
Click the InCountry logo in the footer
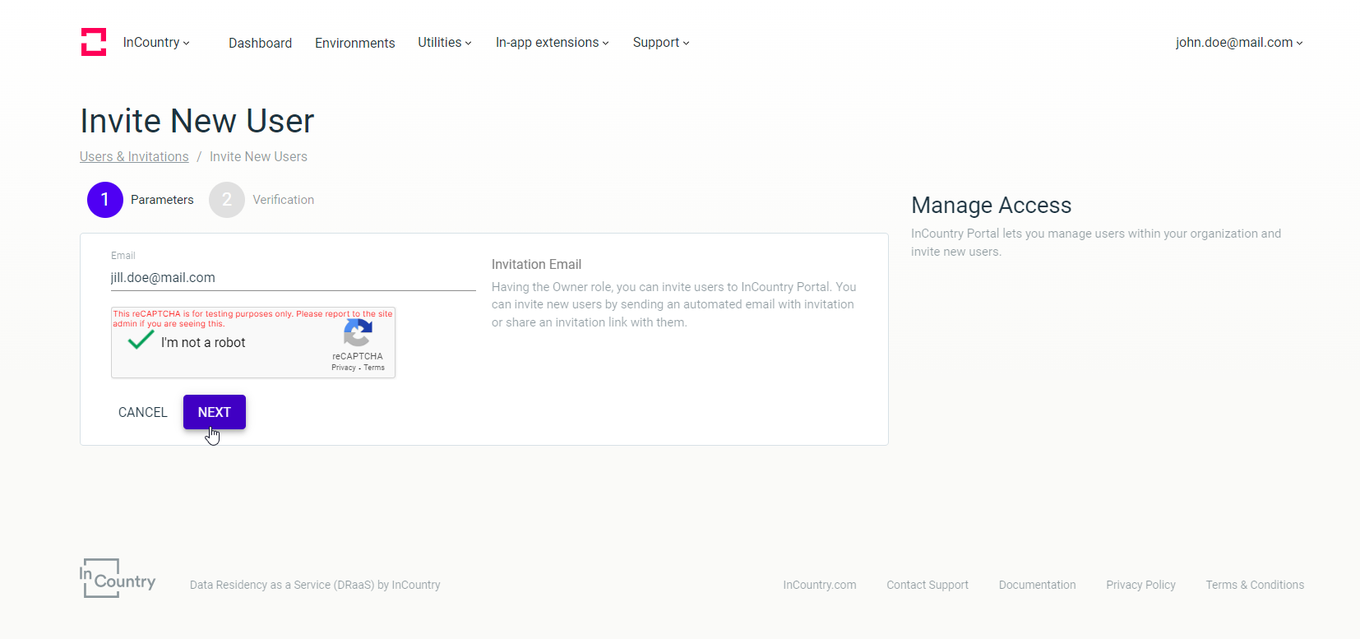point(116,577)
